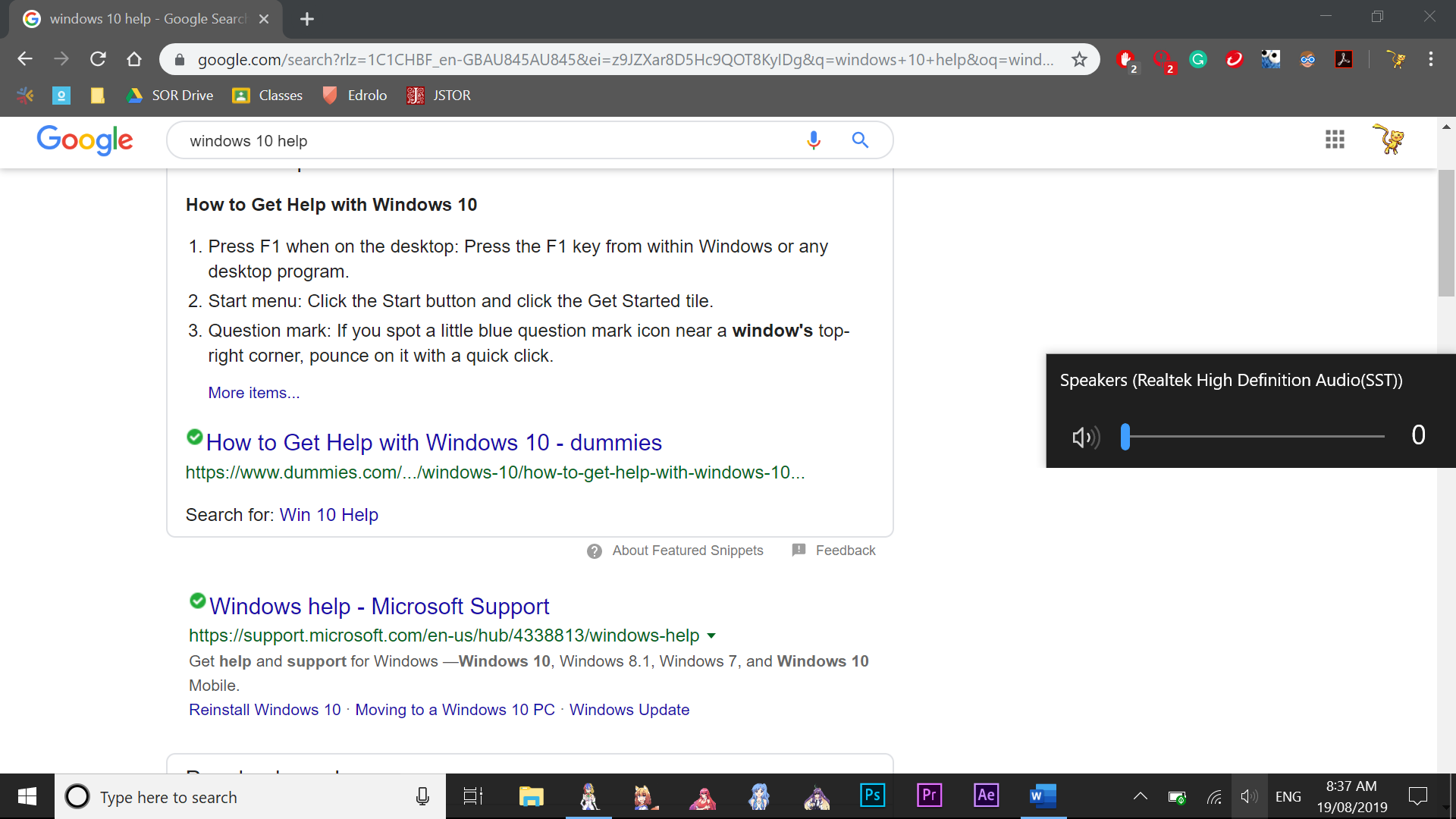
Task: Click the Type here to search box
Action: coord(250,796)
